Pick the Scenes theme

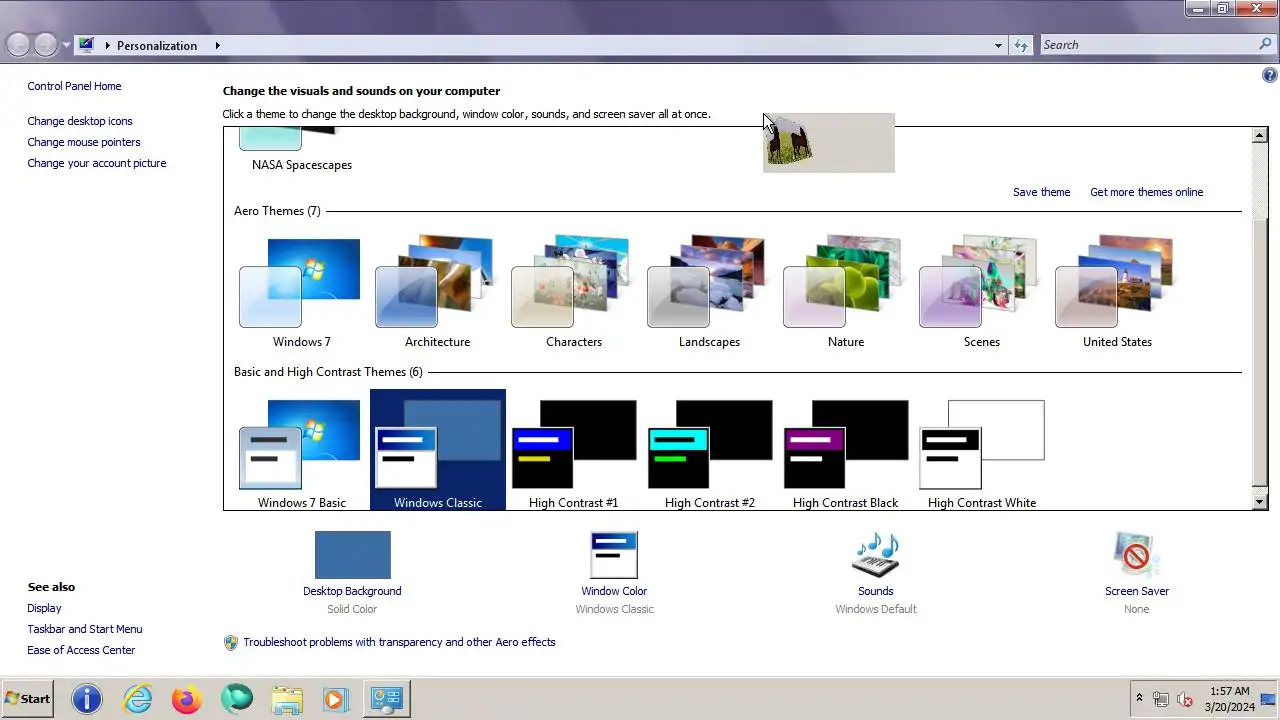(x=981, y=292)
